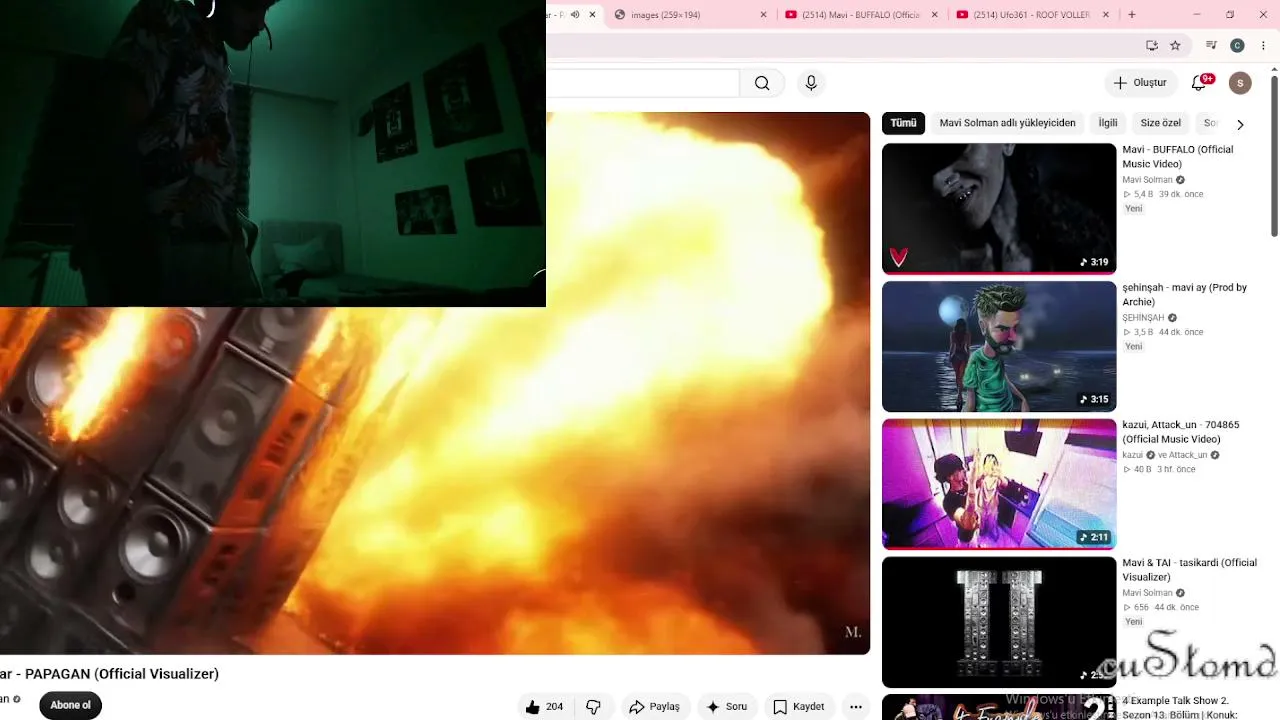
Task: Open more actions ellipsis under video
Action: coord(856,707)
